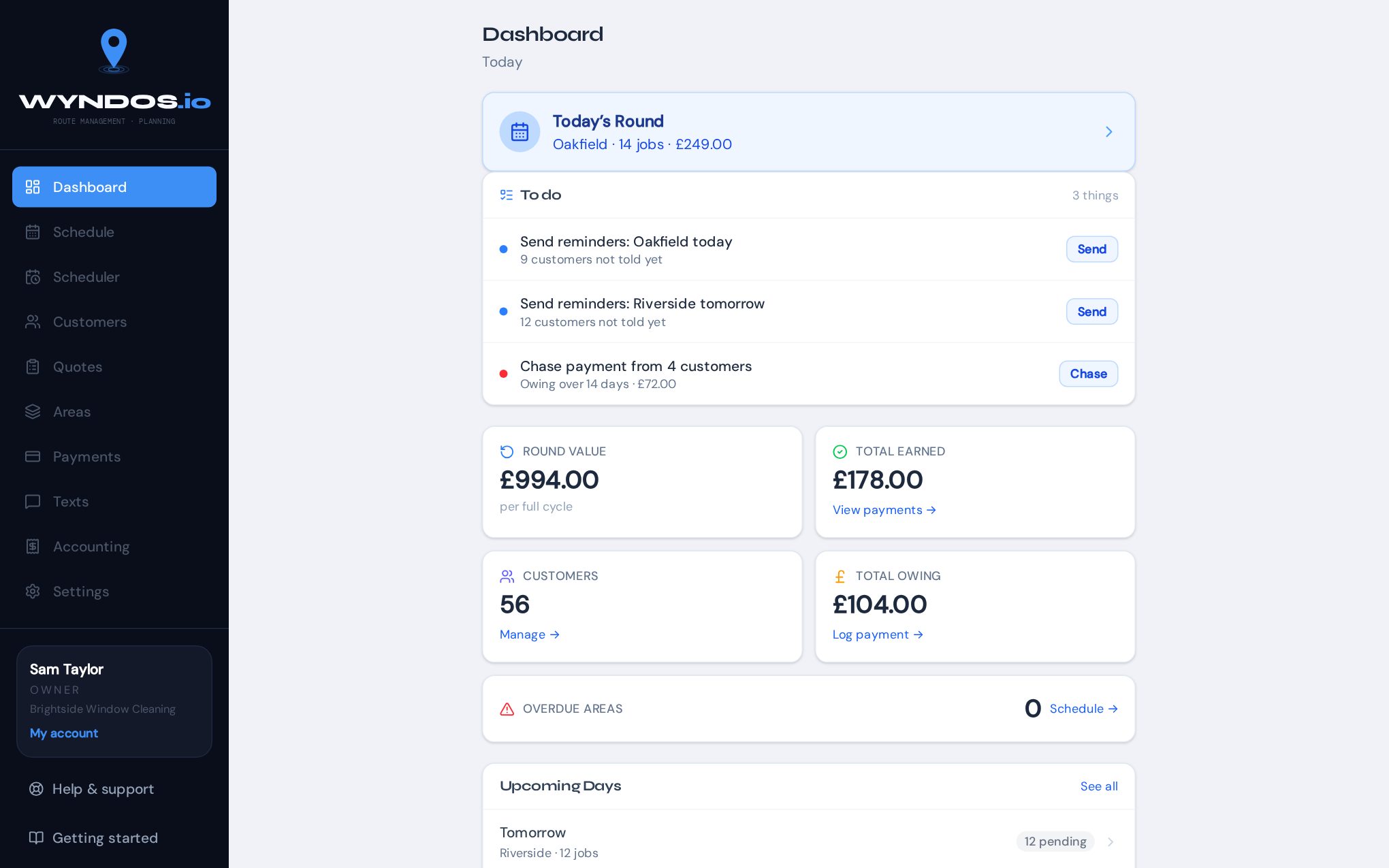
Task: Click the Manage customers link
Action: pyautogui.click(x=530, y=634)
